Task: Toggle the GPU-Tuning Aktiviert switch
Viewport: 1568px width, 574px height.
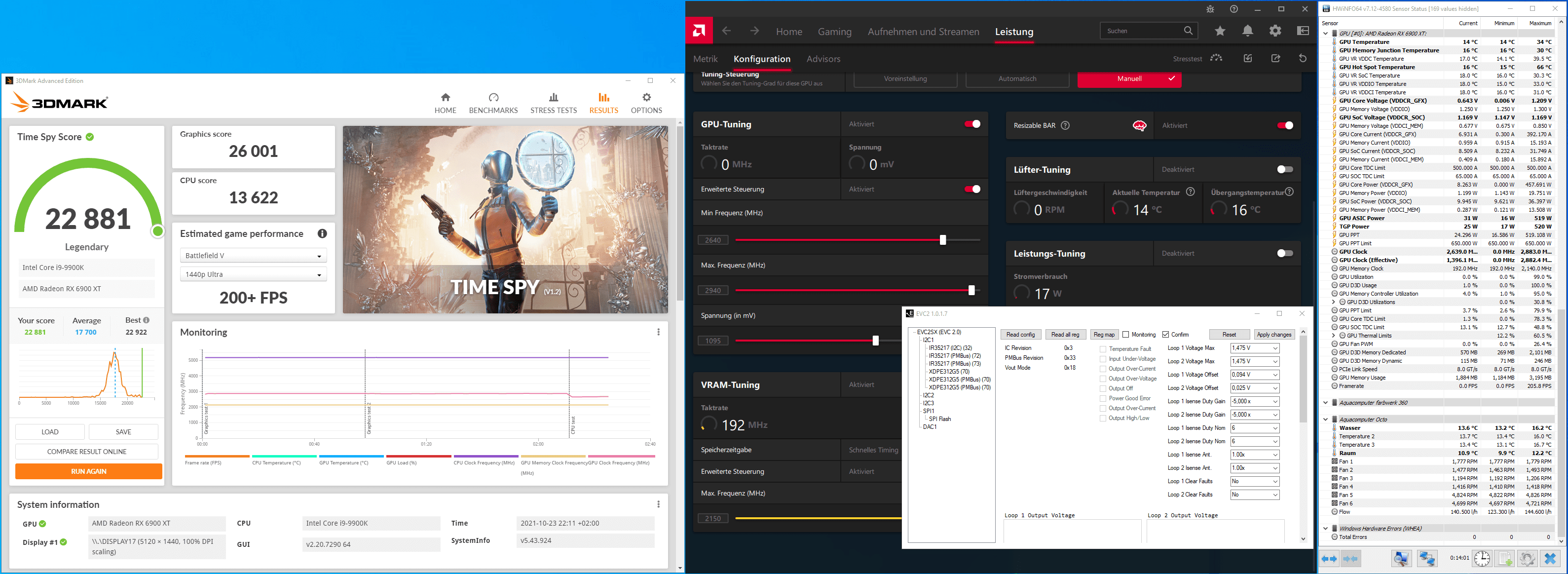Action: pyautogui.click(x=972, y=124)
